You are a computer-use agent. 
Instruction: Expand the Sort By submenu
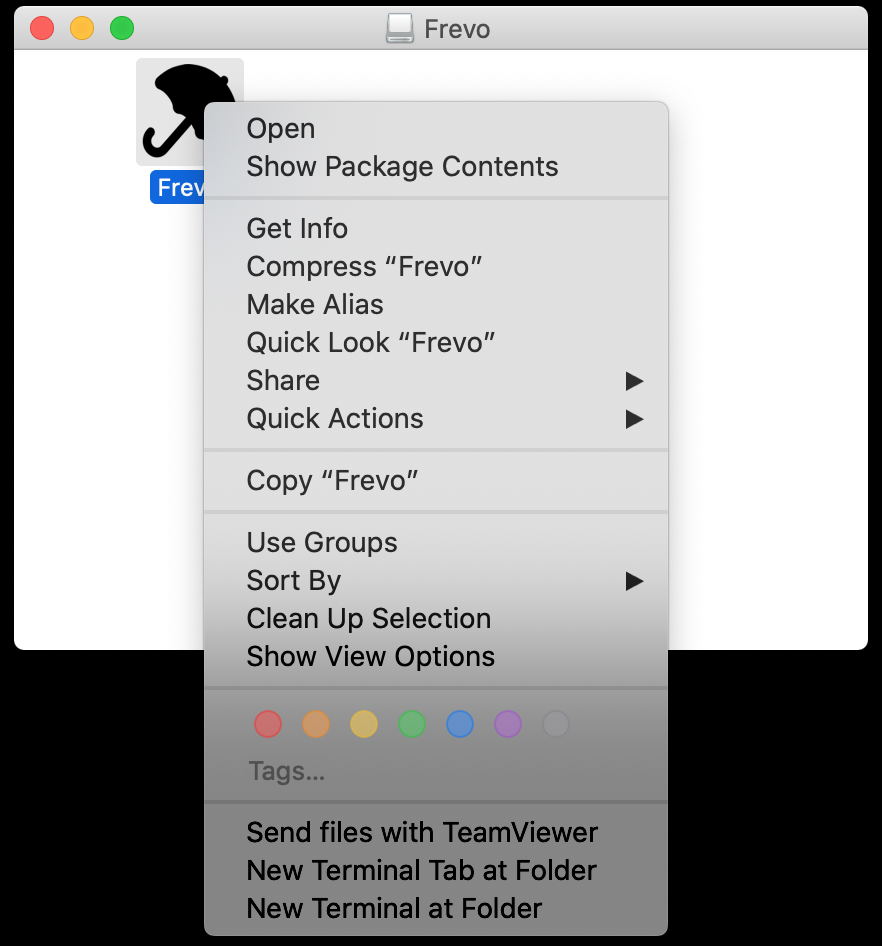(436, 581)
